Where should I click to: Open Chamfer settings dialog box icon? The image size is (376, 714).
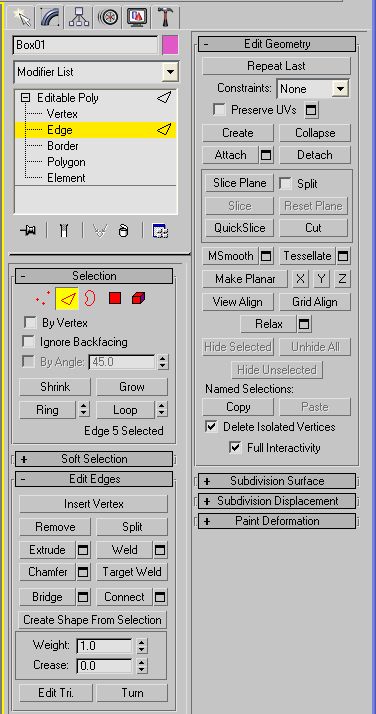point(83,572)
